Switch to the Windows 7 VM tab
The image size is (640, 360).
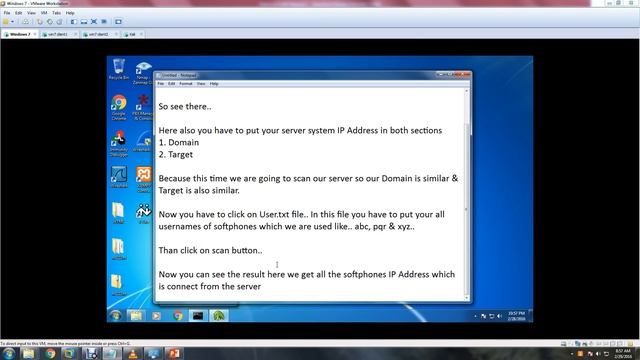coord(20,34)
